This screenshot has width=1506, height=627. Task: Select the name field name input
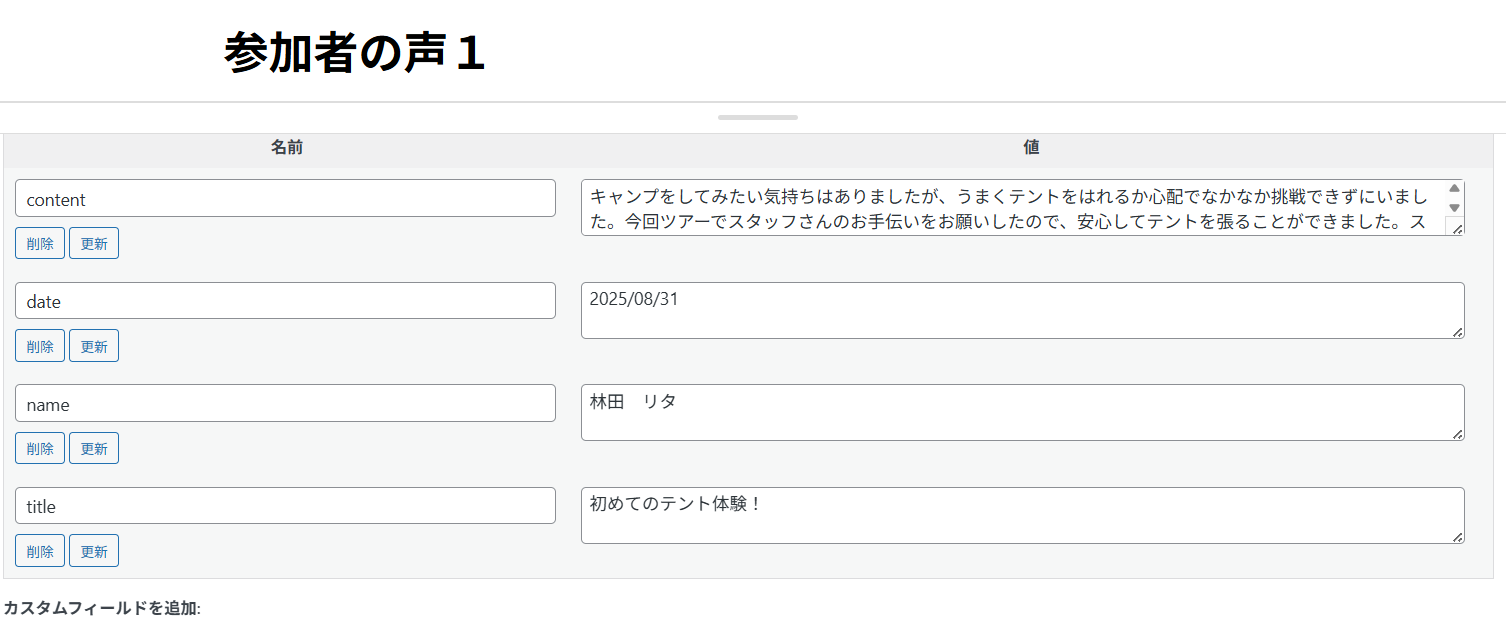pos(285,404)
